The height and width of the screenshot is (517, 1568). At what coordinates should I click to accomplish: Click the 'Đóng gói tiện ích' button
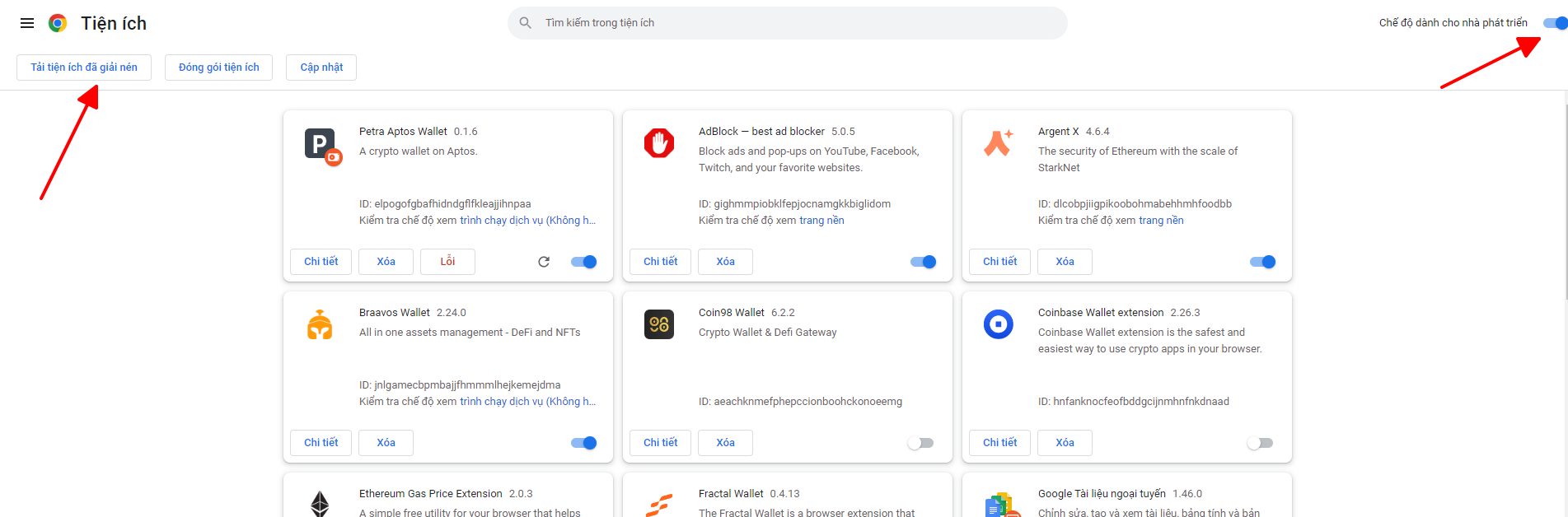219,68
